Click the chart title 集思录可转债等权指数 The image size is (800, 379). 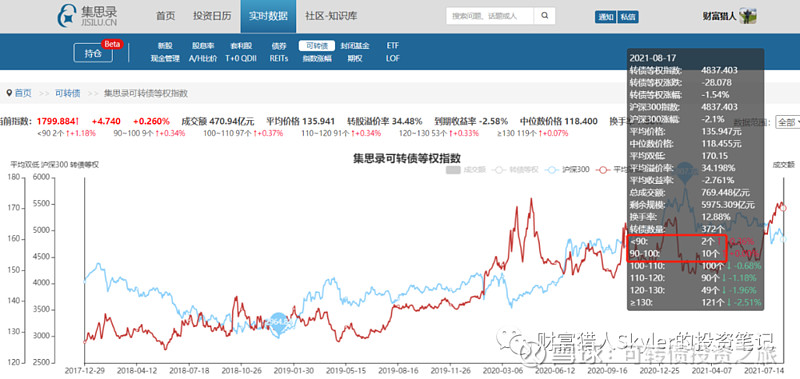coord(407,158)
